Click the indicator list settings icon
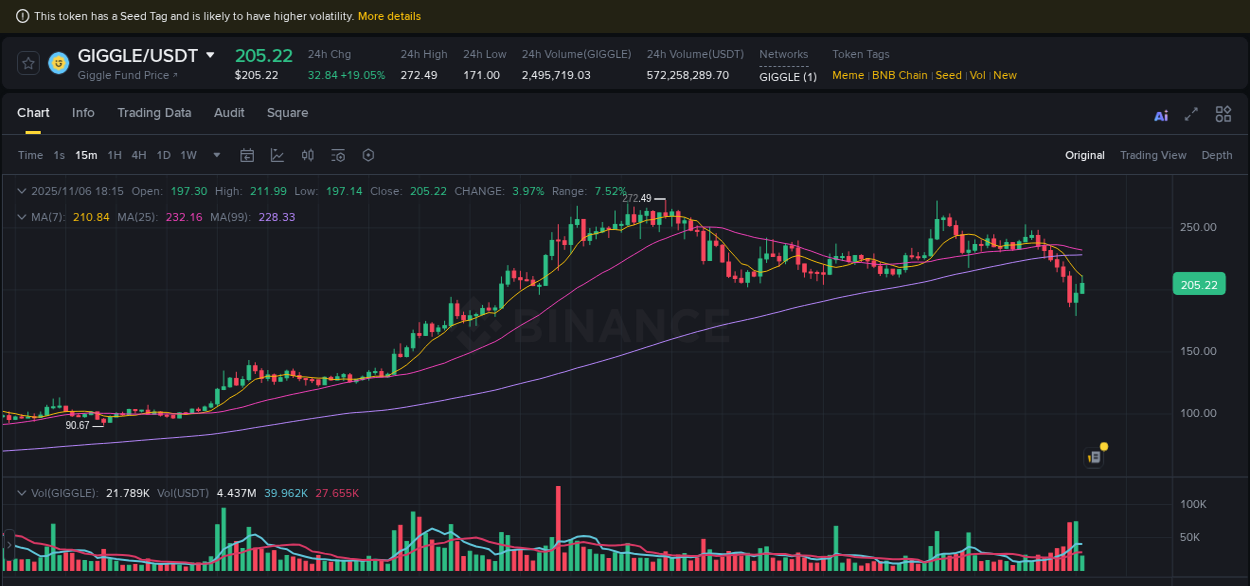Screen dimensions: 1250x586 click(x=337, y=155)
